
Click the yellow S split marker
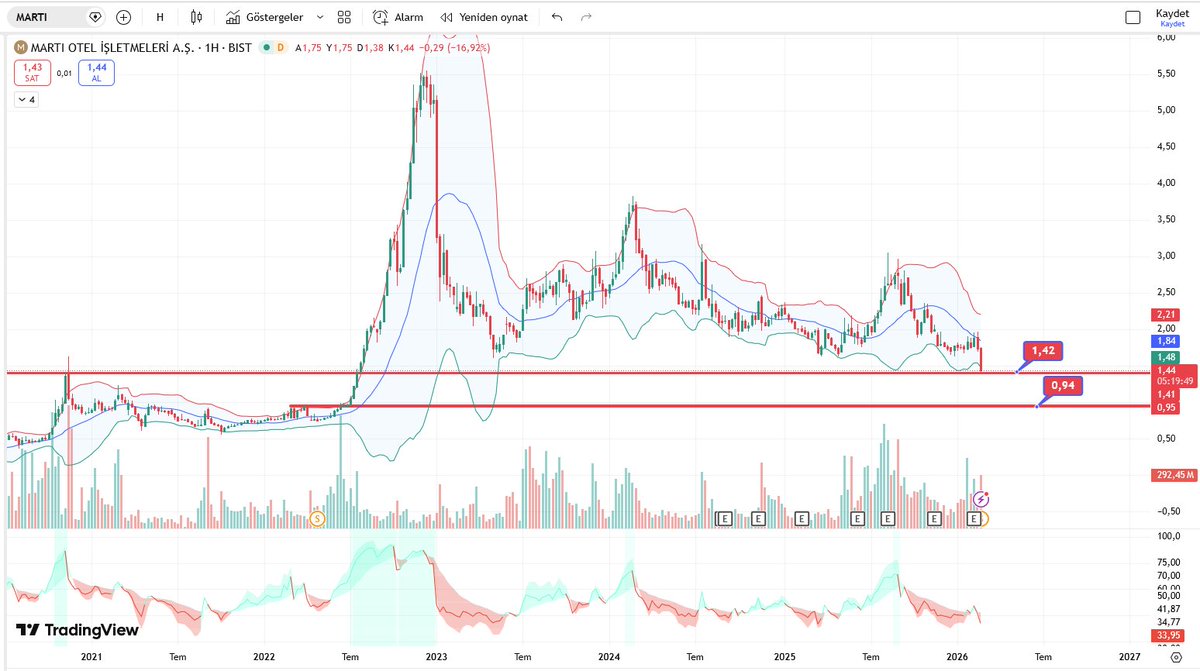317,518
